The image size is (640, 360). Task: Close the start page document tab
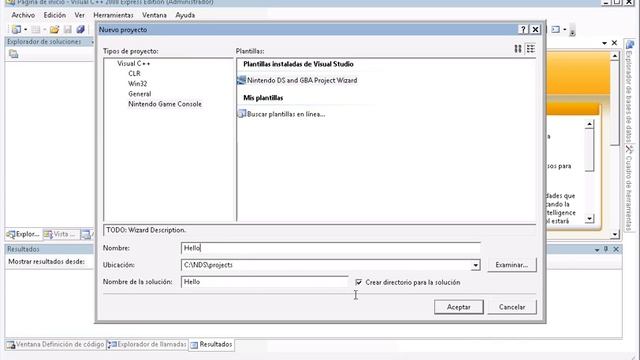pos(614,43)
